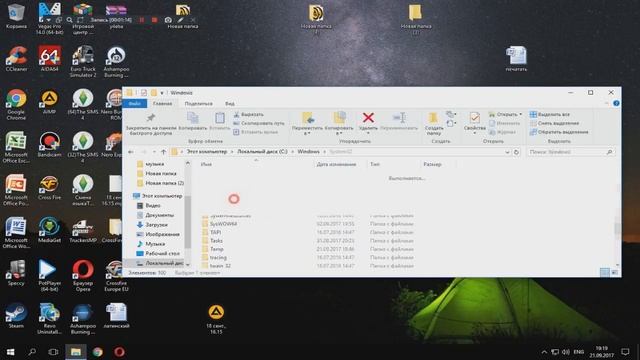This screenshot has height=360, width=640.
Task: Open AIDA64 desktop shortcut
Action: tap(50, 59)
